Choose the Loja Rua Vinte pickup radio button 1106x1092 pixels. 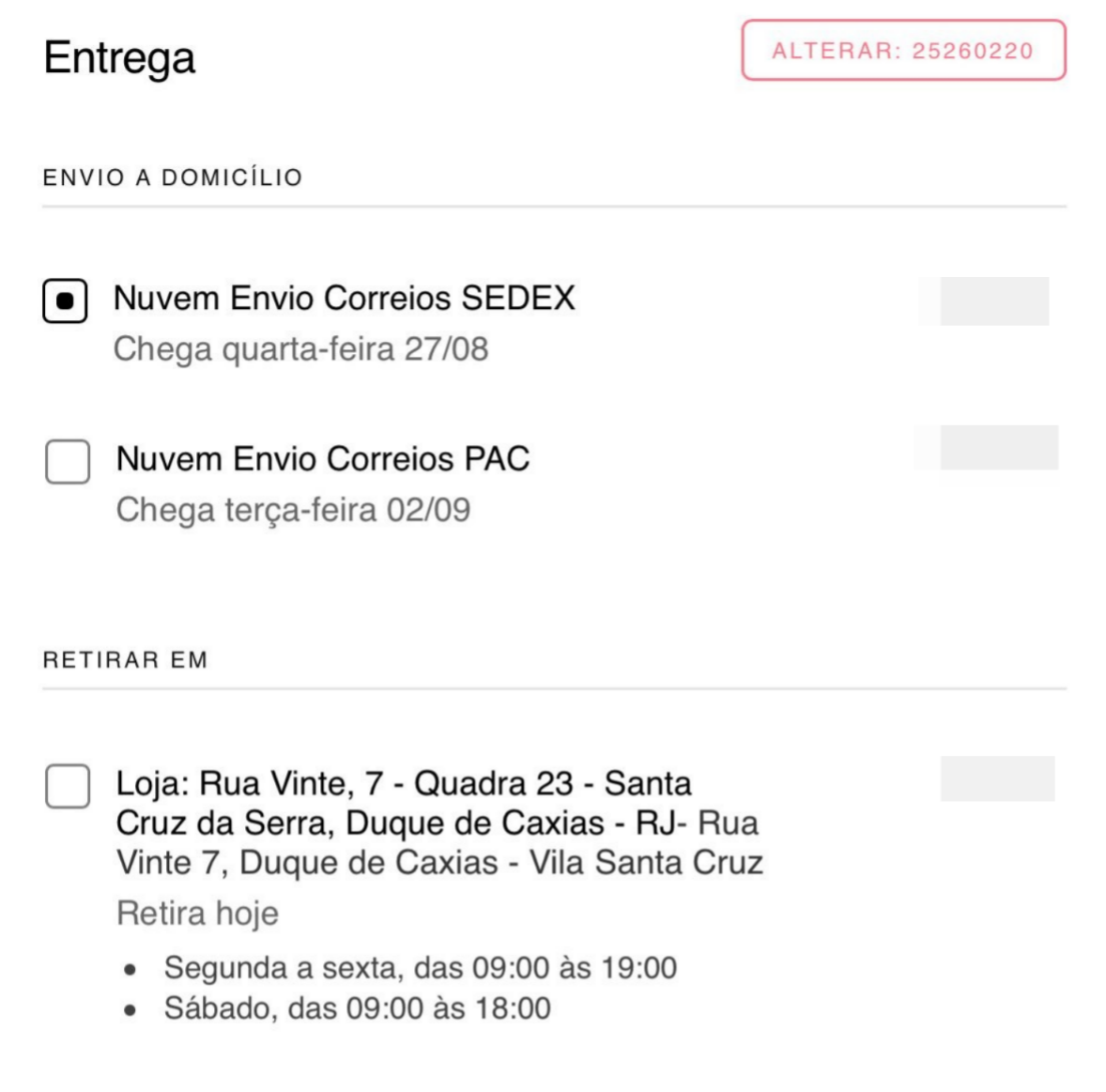[x=68, y=785]
